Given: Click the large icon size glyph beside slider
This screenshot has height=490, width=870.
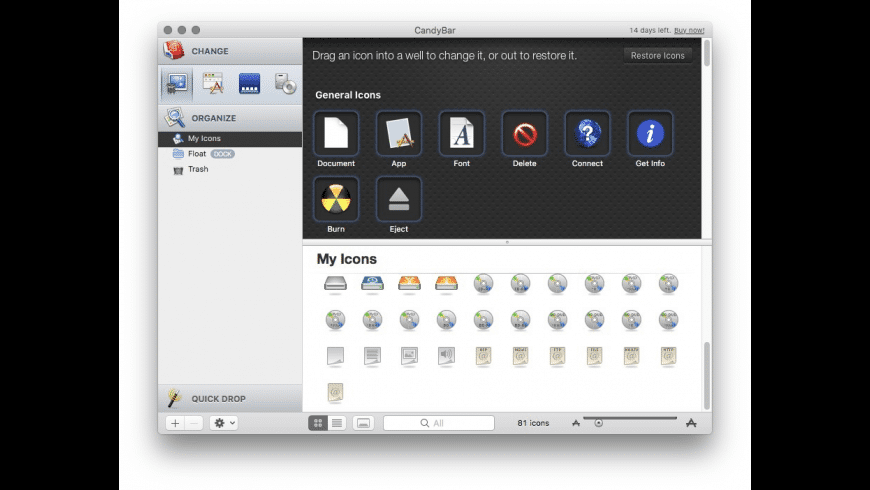Looking at the screenshot, I should 691,423.
